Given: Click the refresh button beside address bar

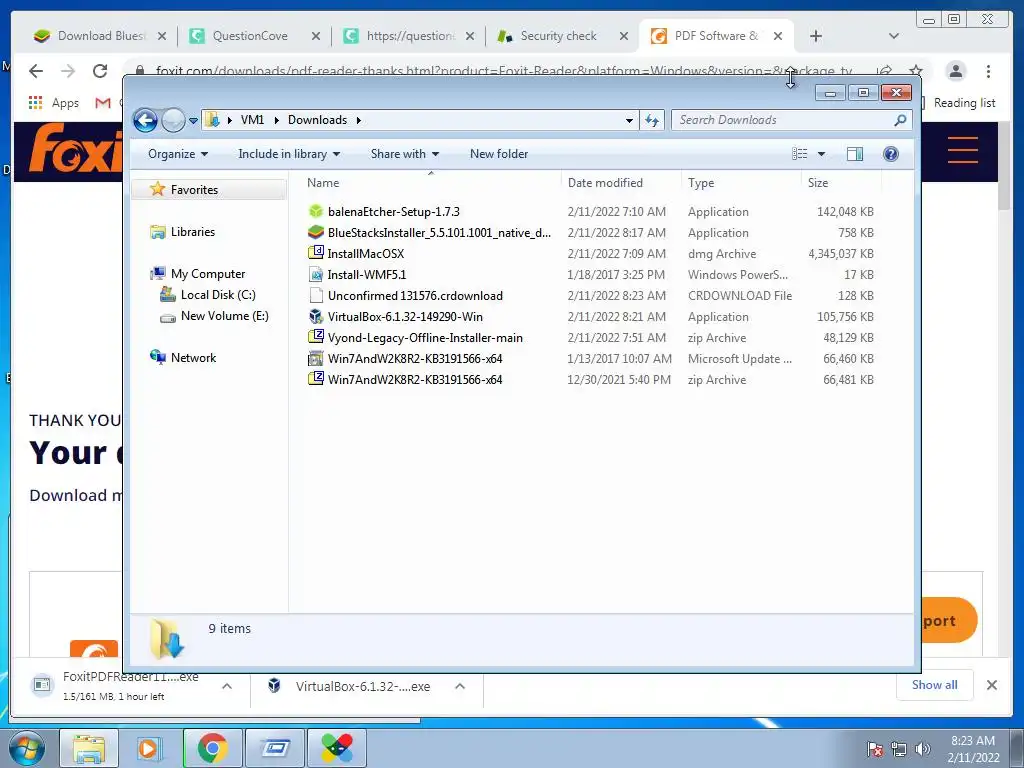Looking at the screenshot, I should tap(652, 120).
